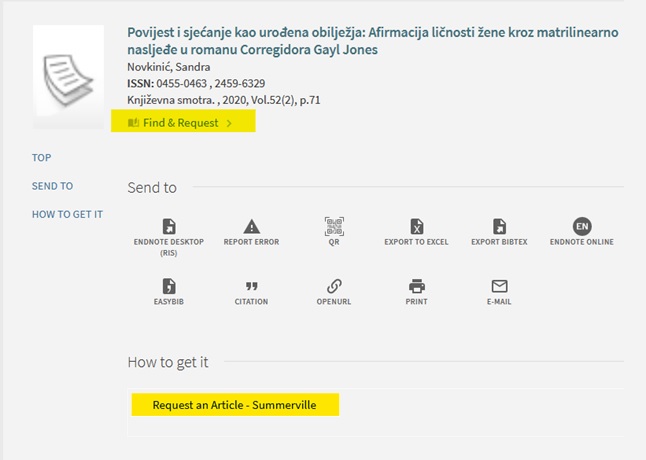Send the citation to EasyBib
The height and width of the screenshot is (460, 646).
coord(168,287)
